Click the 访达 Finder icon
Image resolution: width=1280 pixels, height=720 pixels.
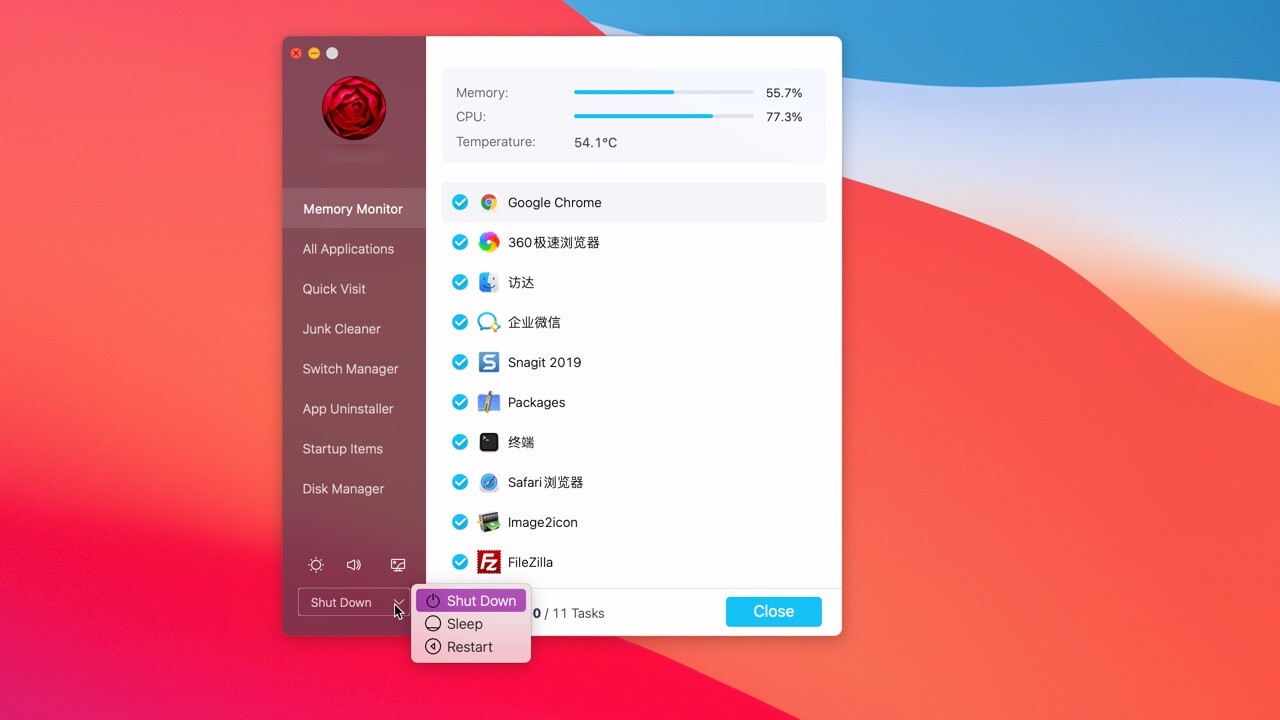pos(489,282)
